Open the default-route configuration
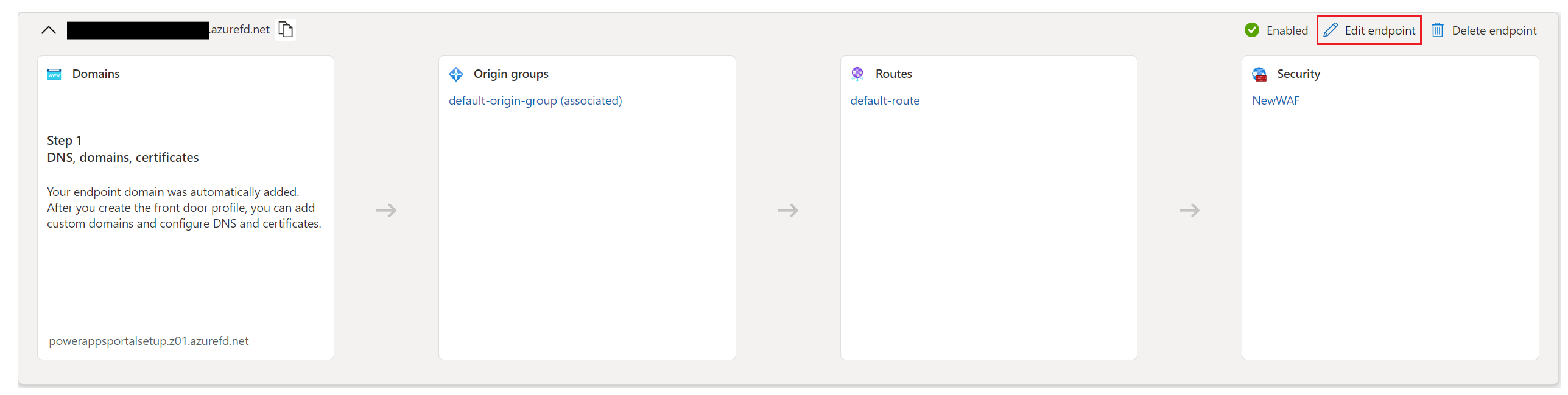The width and height of the screenshot is (1568, 395). pos(885,100)
